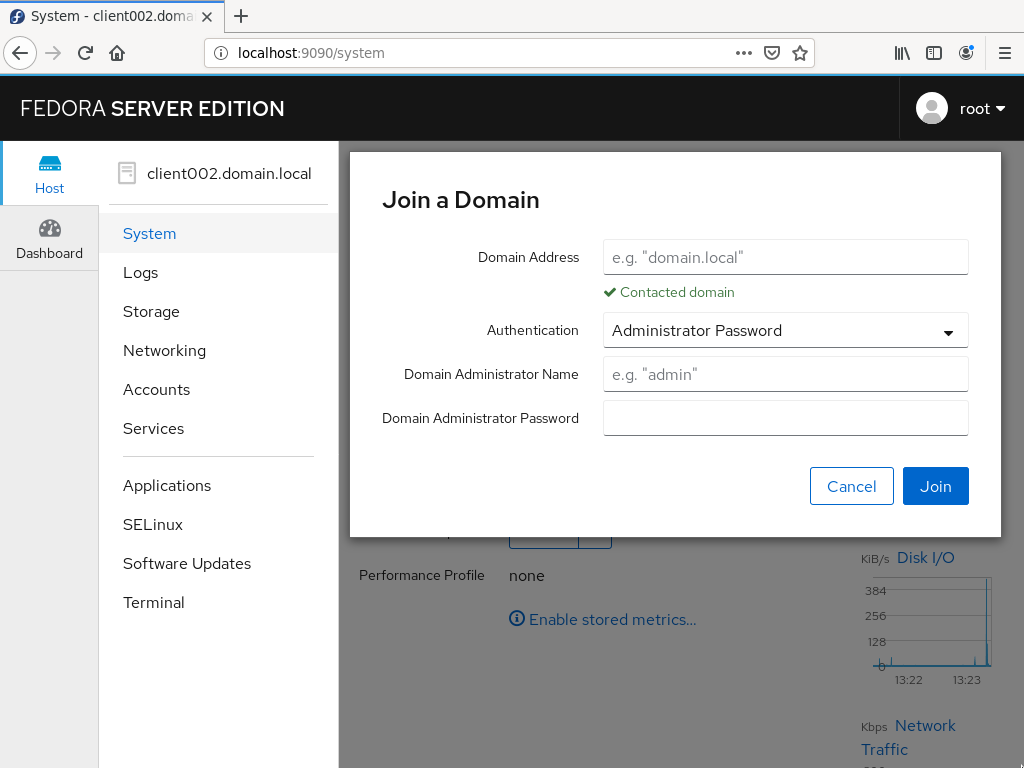Click Enable stored metrics link

(x=603, y=619)
